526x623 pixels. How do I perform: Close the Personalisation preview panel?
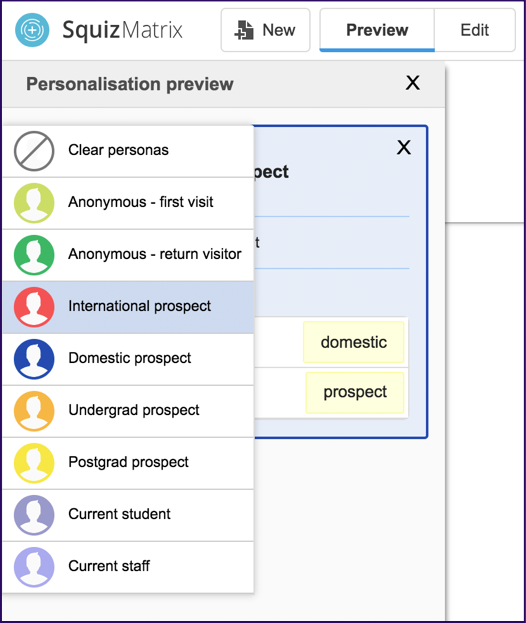coord(413,83)
